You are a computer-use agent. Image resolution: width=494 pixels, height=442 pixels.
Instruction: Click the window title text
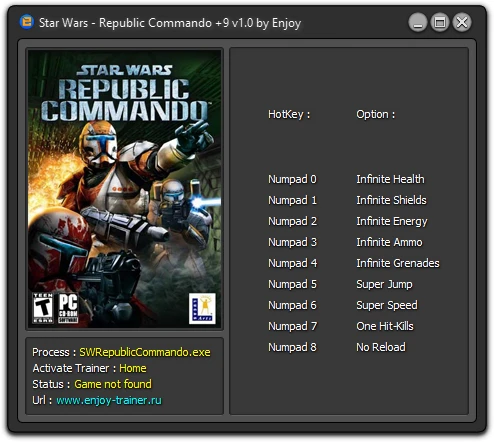170,23
